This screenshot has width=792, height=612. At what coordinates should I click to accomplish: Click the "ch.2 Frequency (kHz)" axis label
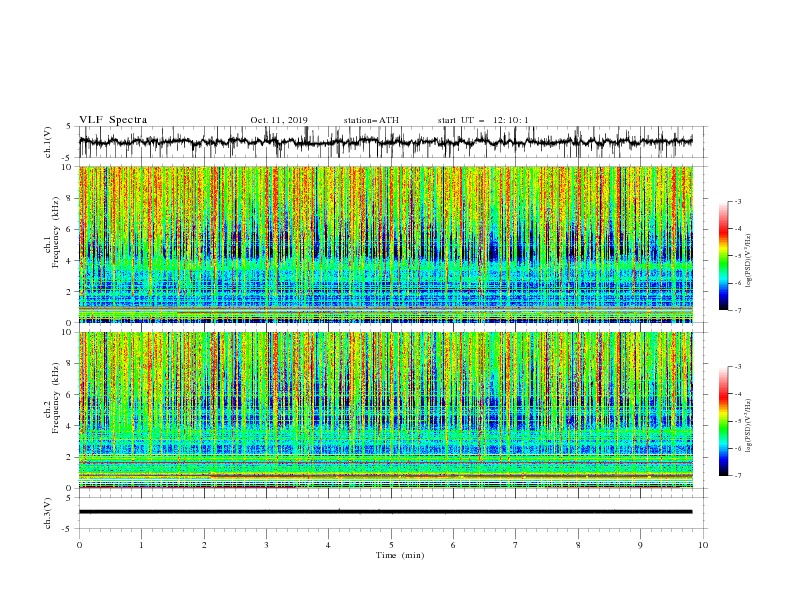point(52,397)
